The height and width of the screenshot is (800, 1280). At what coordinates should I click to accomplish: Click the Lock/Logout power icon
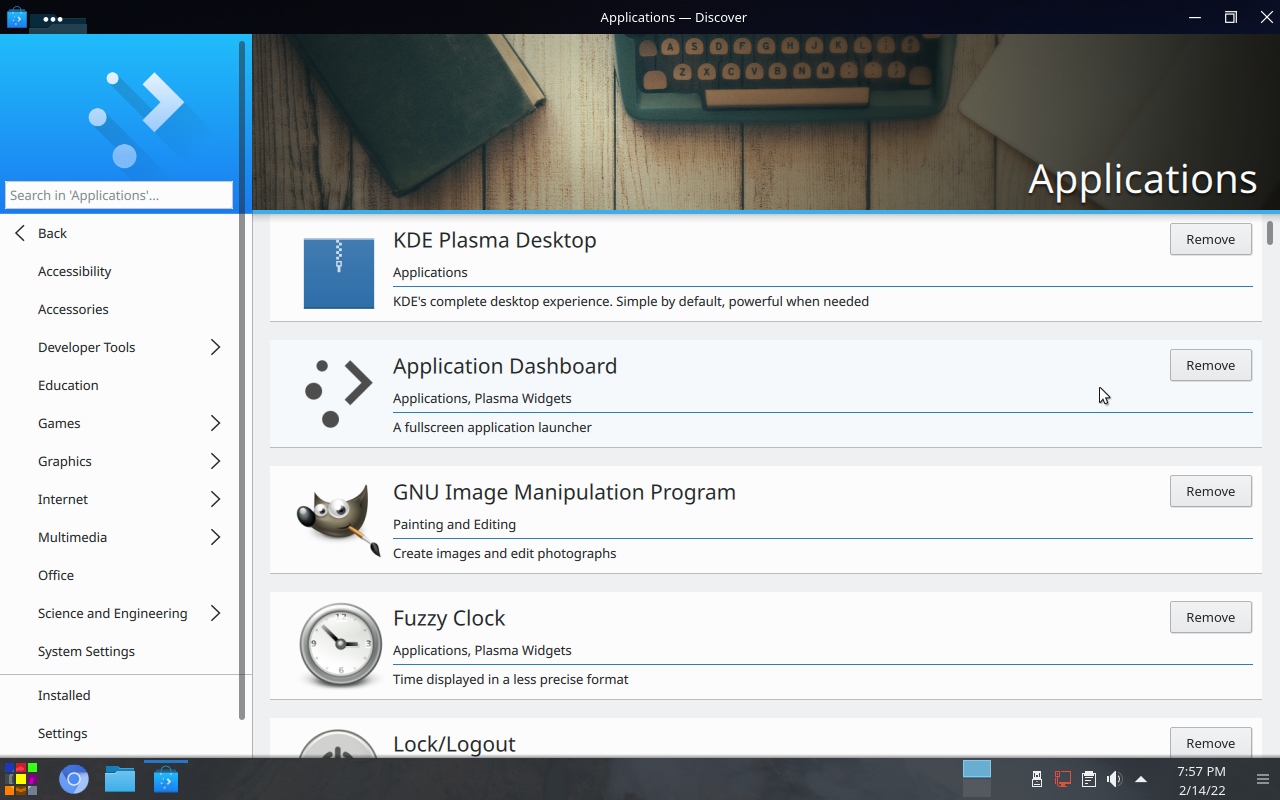340,744
